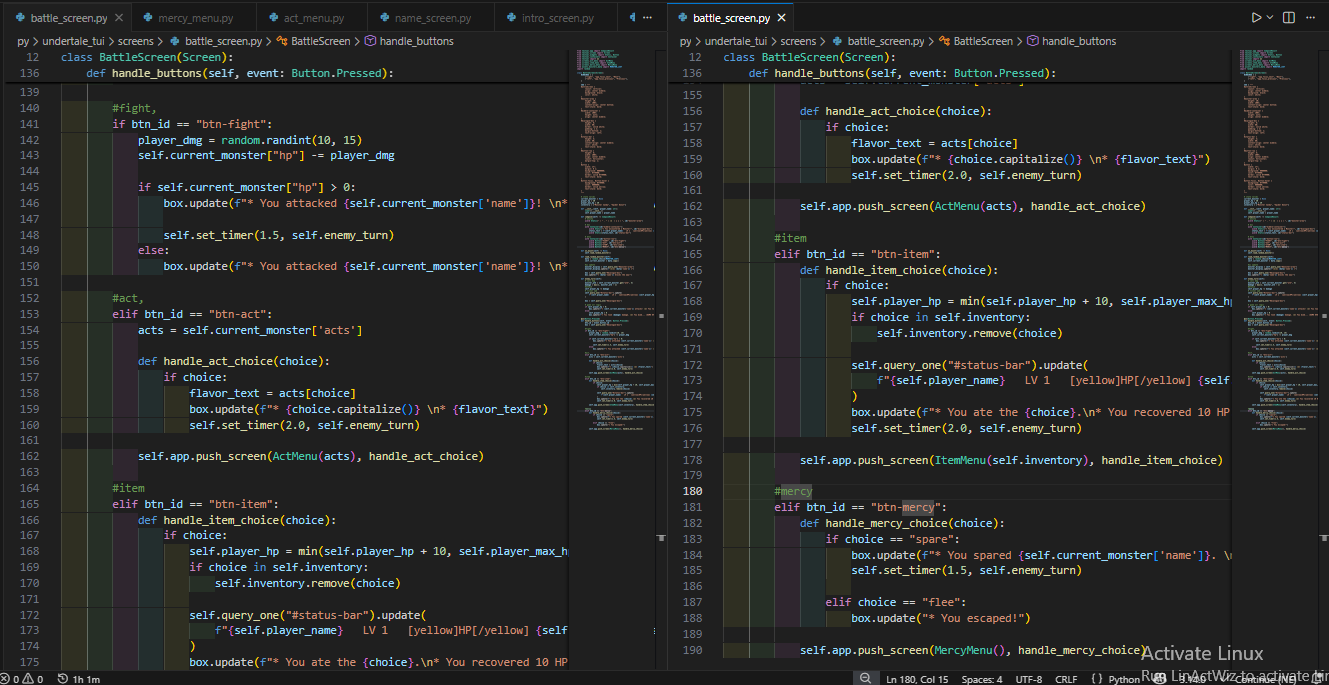Image resolution: width=1329 pixels, height=685 pixels.
Task: Switch to the act_menu.py tab
Action: pos(313,18)
